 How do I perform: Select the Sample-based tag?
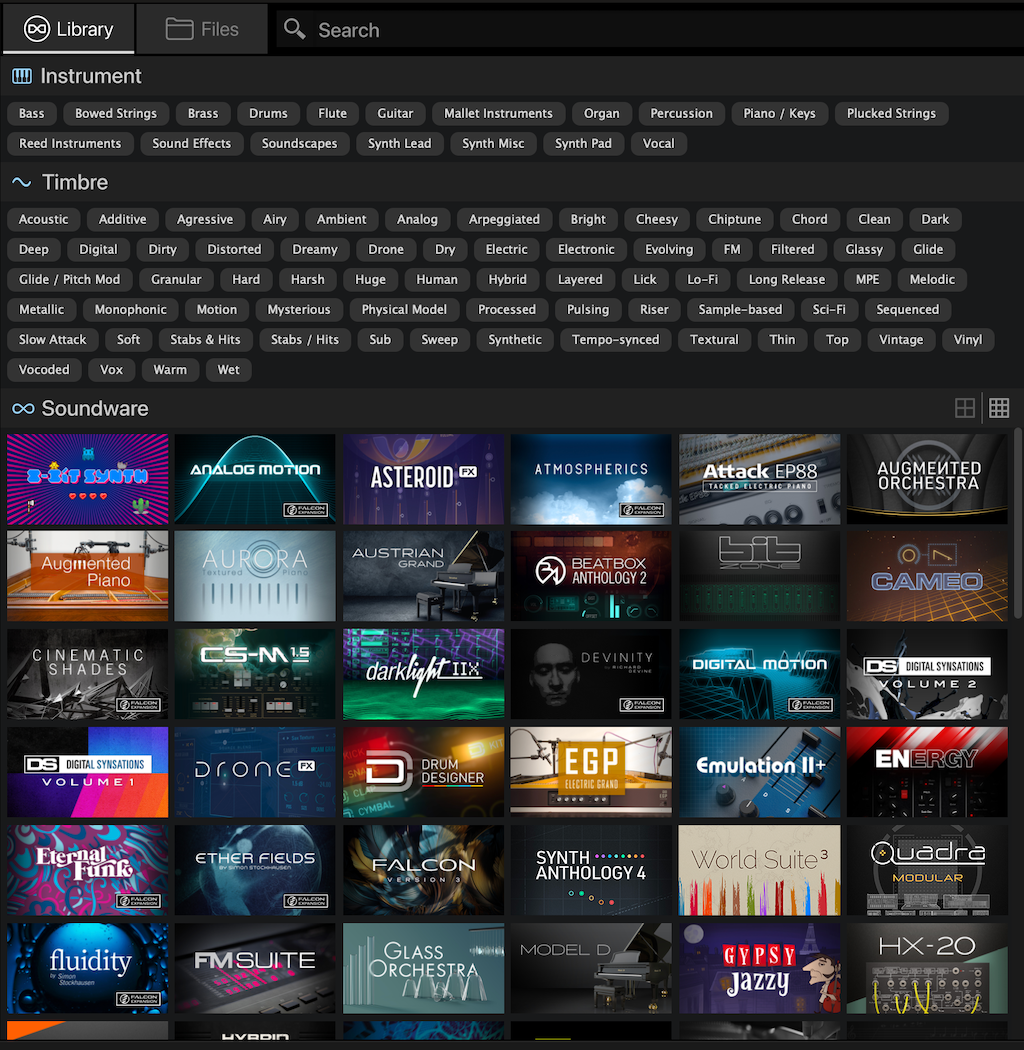click(x=740, y=309)
